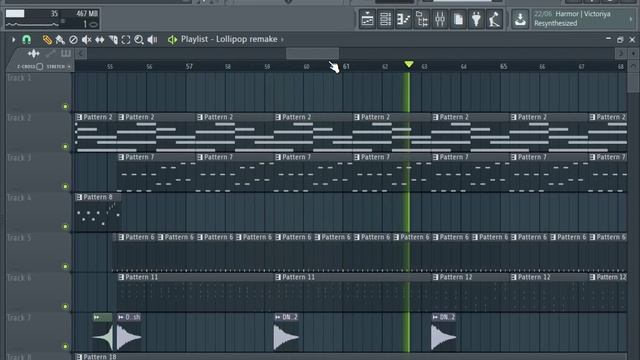The image size is (640, 360).
Task: Open Pattern 8 clip menu on Track 4
Action: tap(79, 197)
